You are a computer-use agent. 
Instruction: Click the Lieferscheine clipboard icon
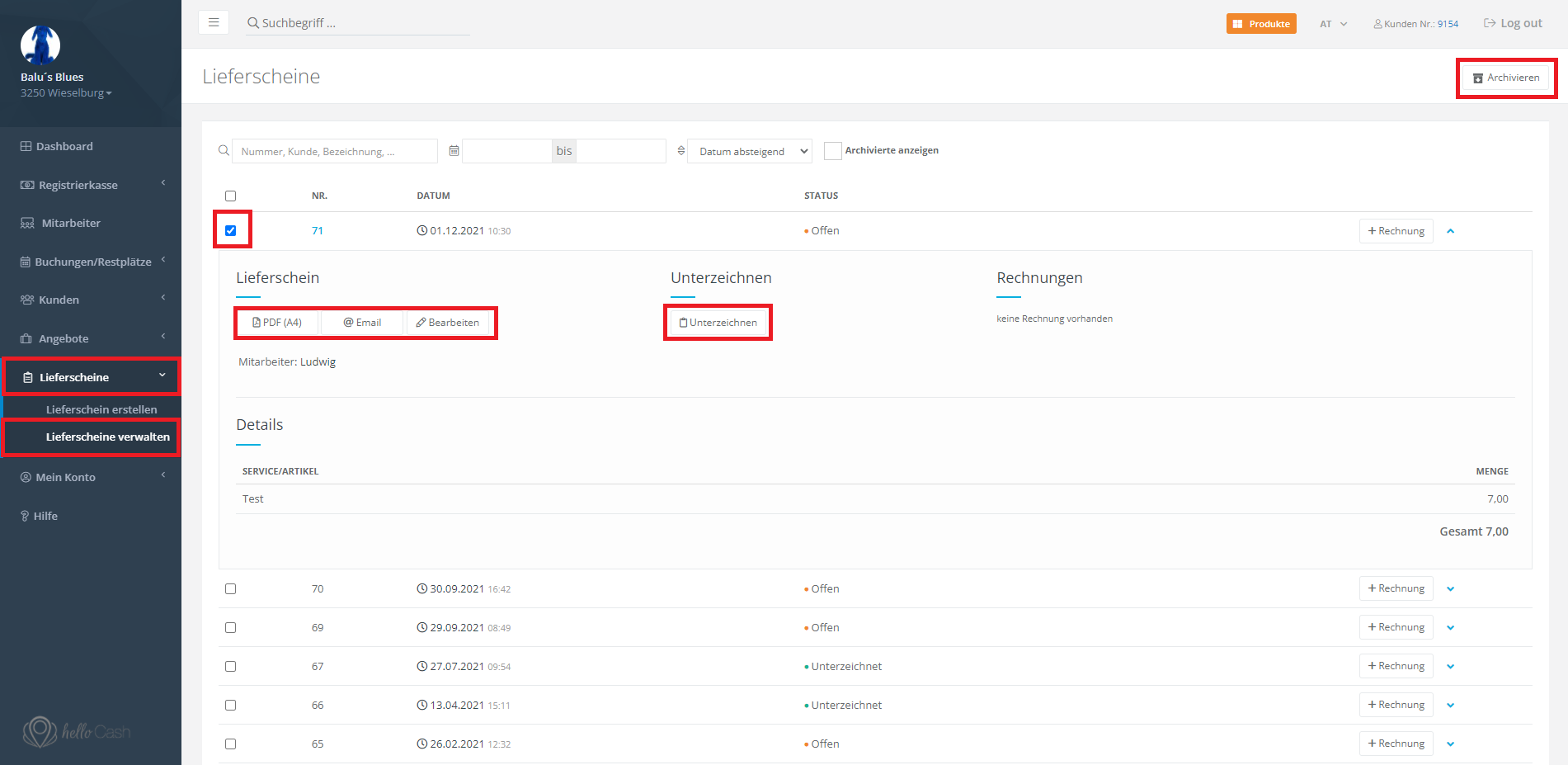tap(28, 377)
